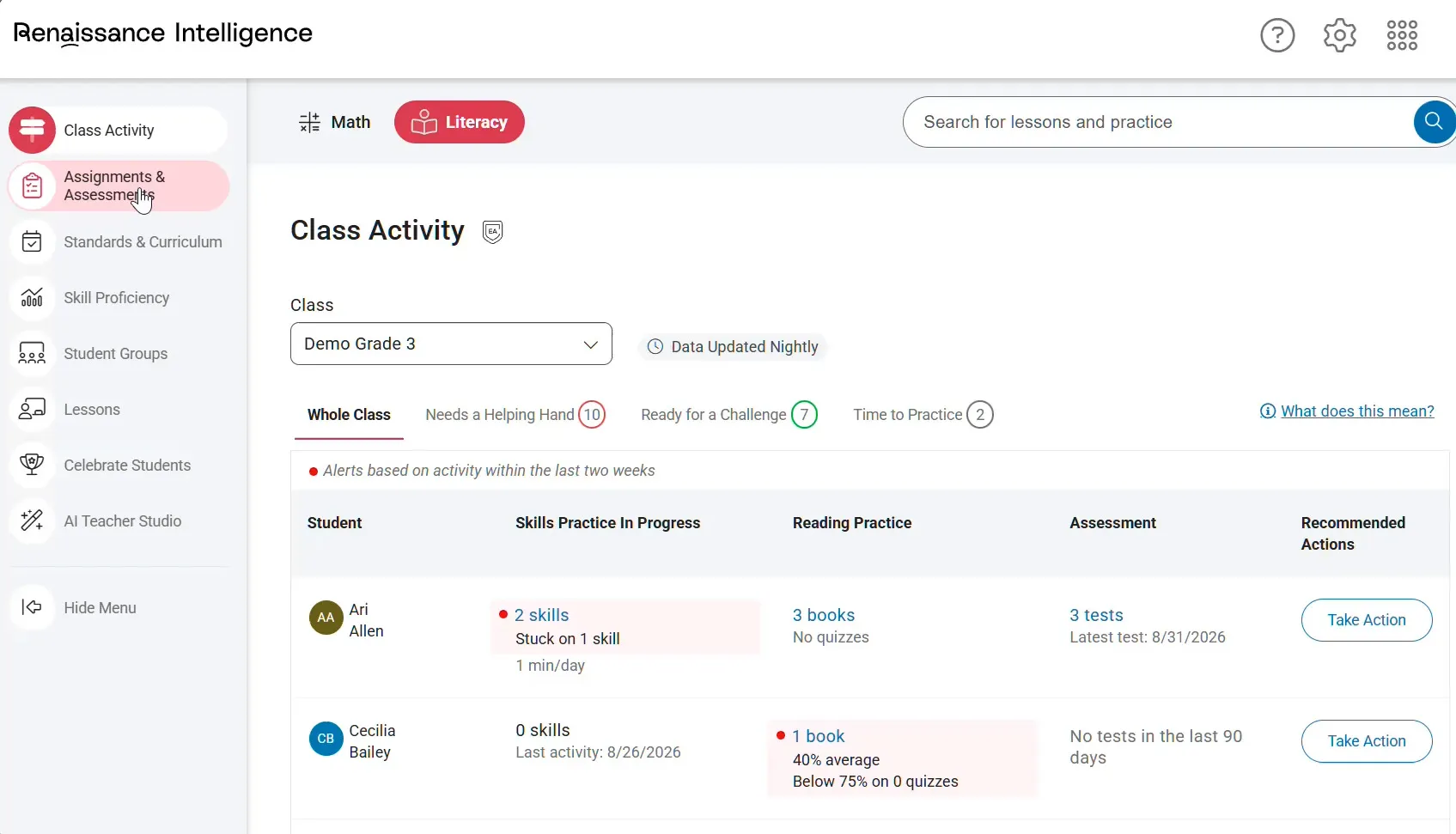This screenshot has width=1456, height=834.
Task: Click the Celebrate Students trophy icon
Action: (32, 465)
